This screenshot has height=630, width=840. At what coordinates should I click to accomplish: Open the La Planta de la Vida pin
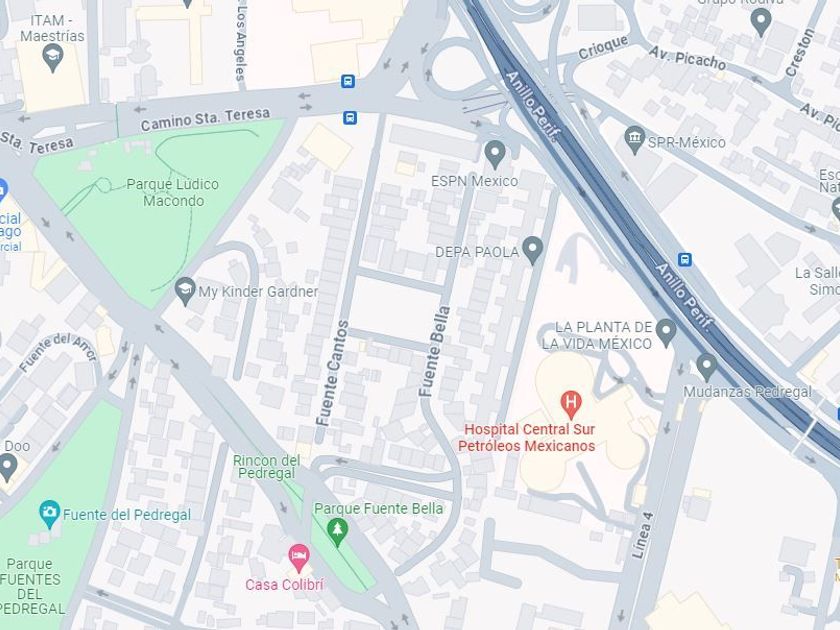666,332
